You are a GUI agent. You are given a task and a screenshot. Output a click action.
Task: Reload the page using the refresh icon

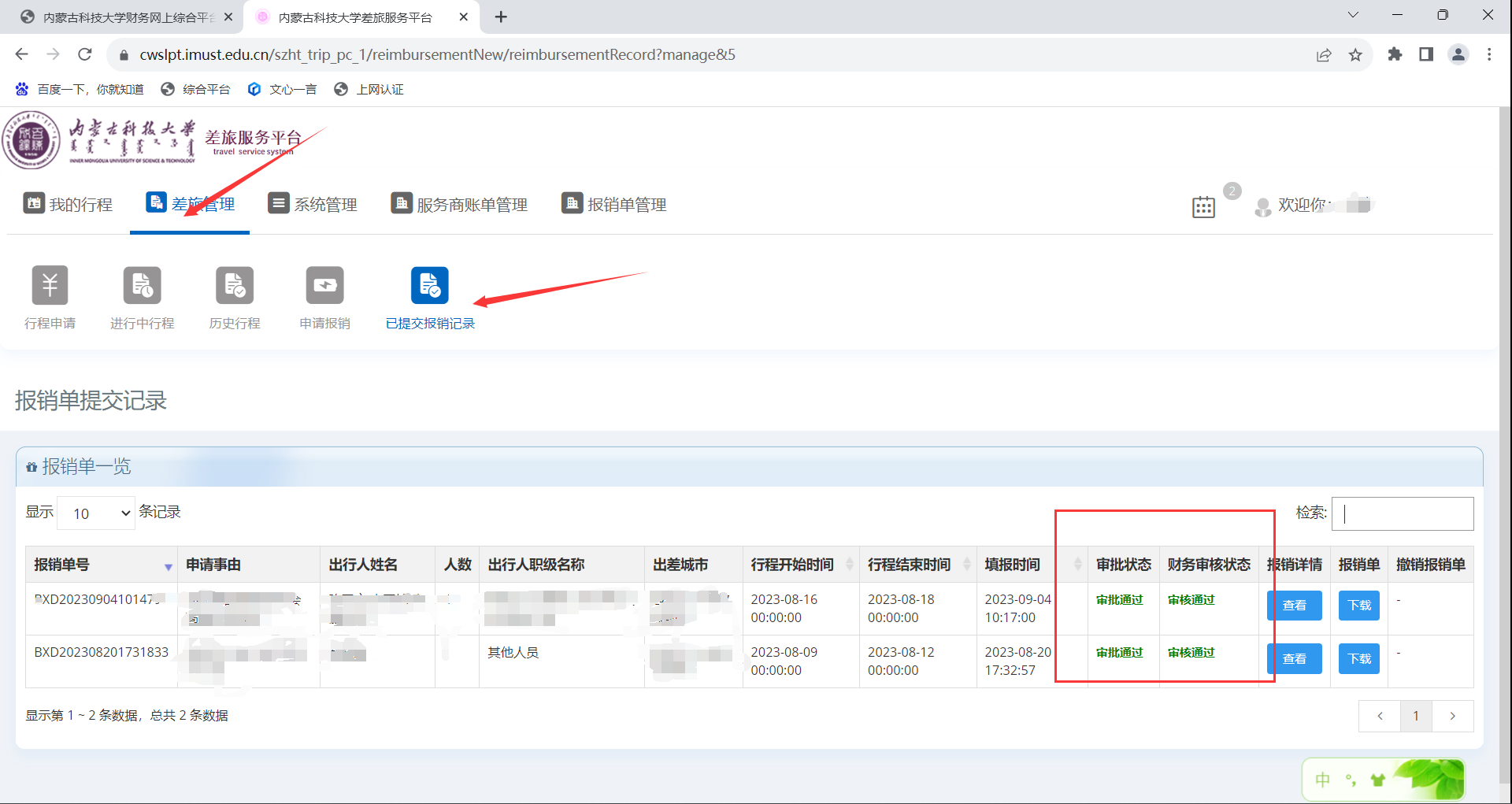(x=85, y=54)
